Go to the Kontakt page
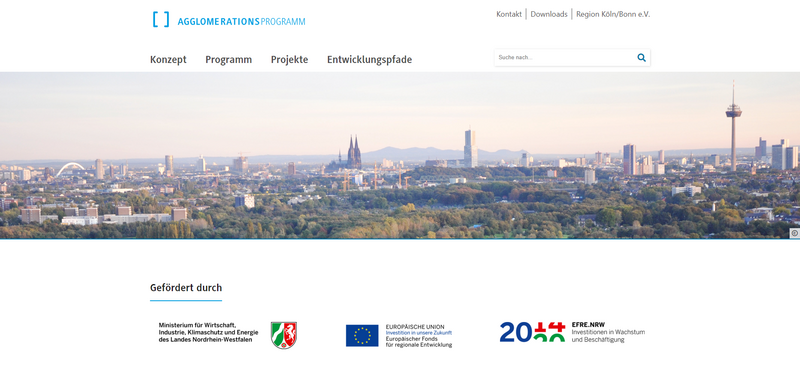 509,14
